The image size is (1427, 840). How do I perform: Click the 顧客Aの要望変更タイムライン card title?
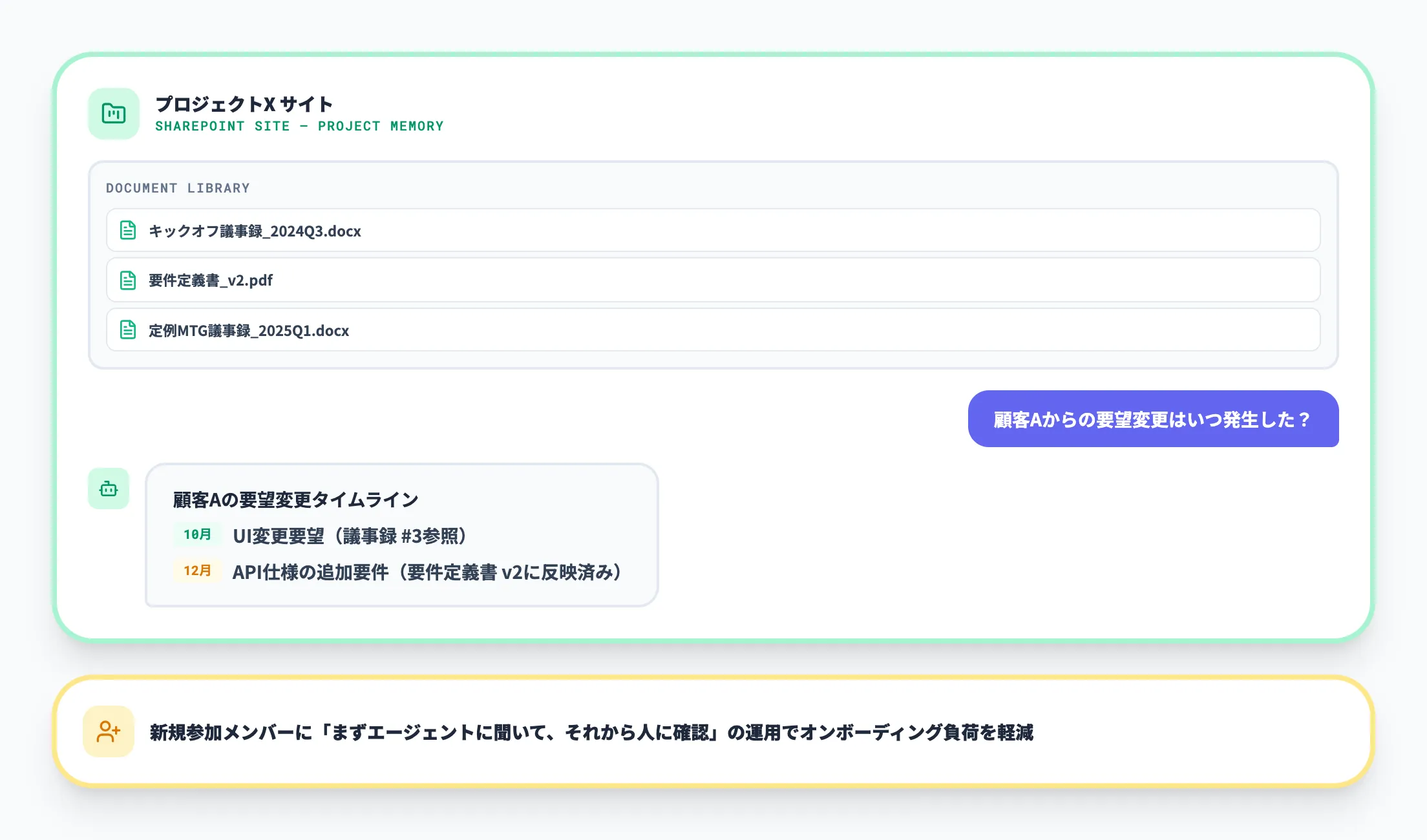pos(295,499)
